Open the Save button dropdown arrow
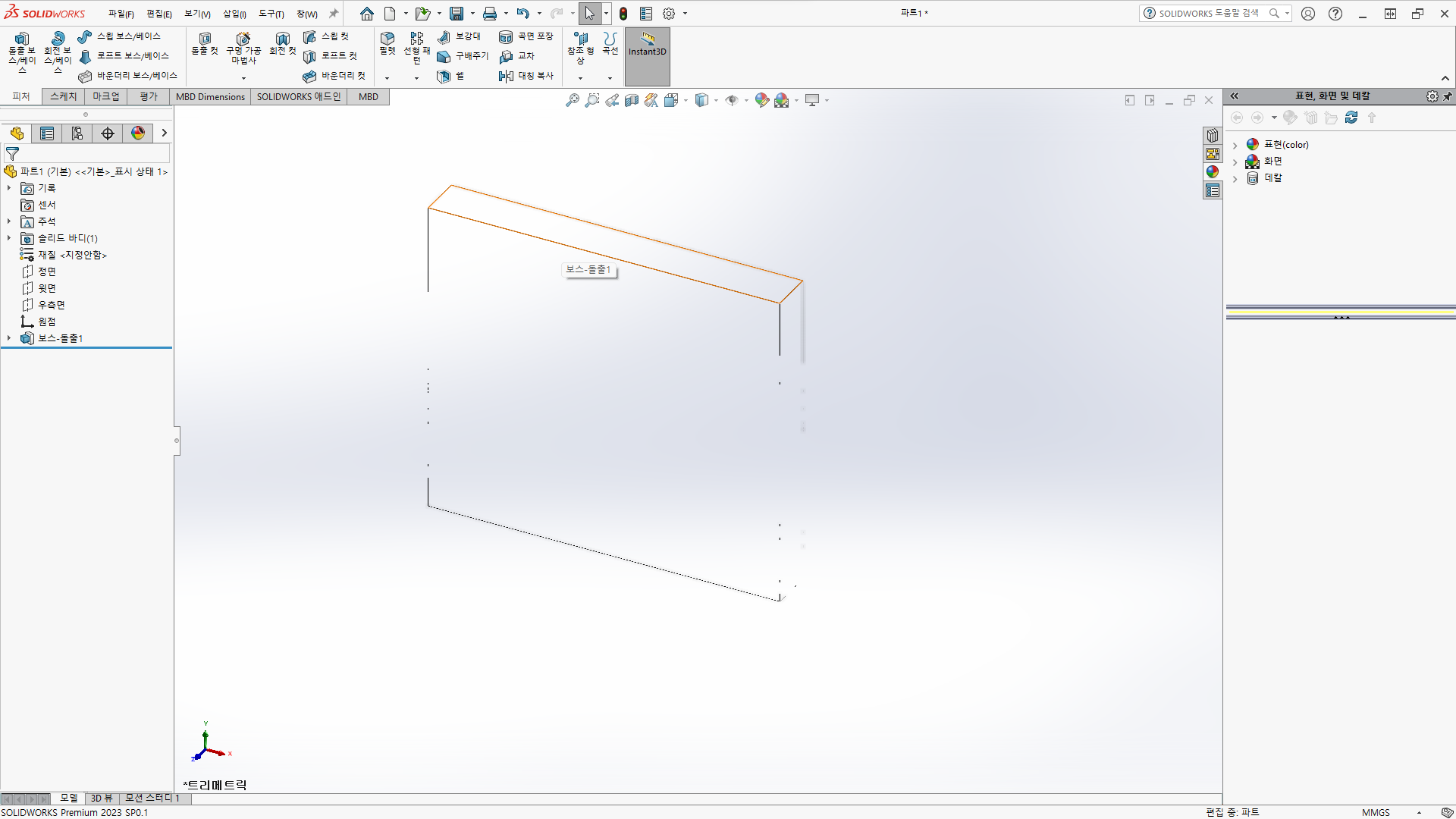Viewport: 1456px width, 819px height. coord(472,14)
